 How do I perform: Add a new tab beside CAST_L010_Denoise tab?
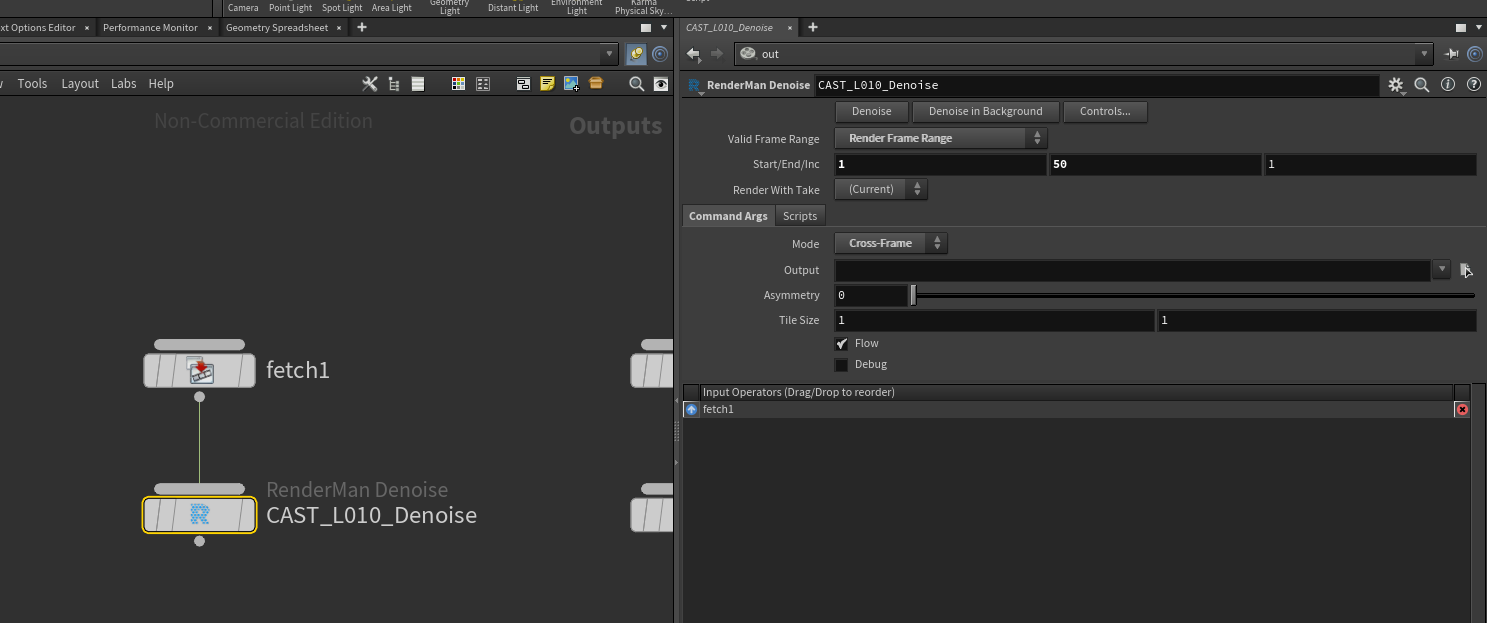(x=813, y=28)
